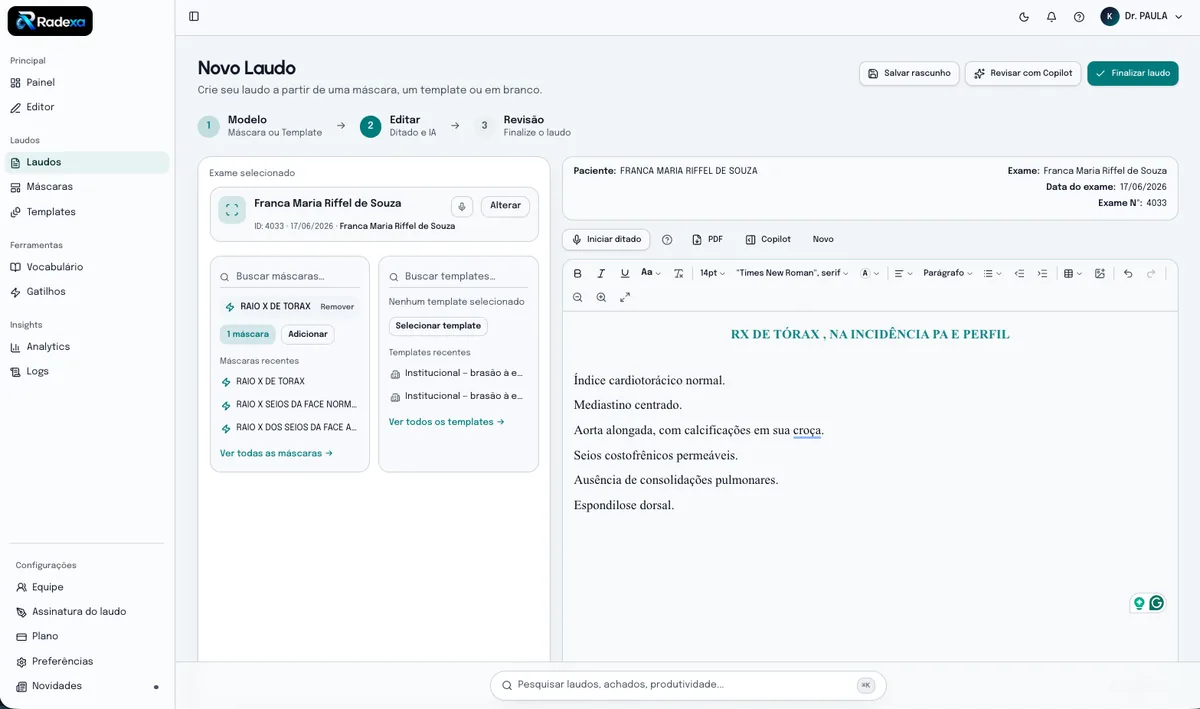This screenshot has width=1200, height=709.
Task: Click Selecionar template button
Action: (438, 326)
